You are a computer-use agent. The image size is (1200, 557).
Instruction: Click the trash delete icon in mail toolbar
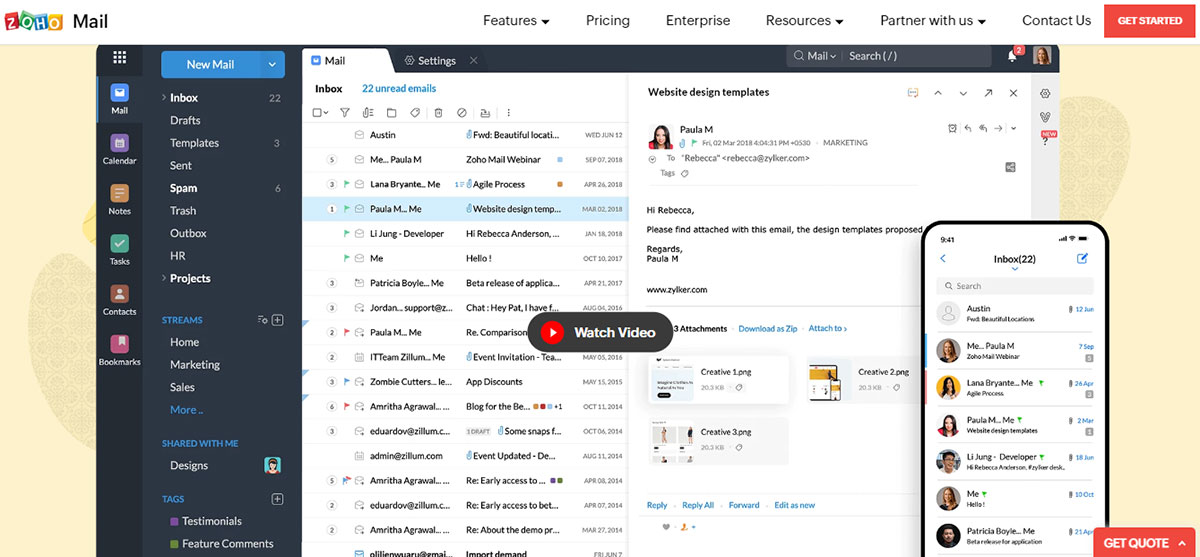(x=438, y=113)
